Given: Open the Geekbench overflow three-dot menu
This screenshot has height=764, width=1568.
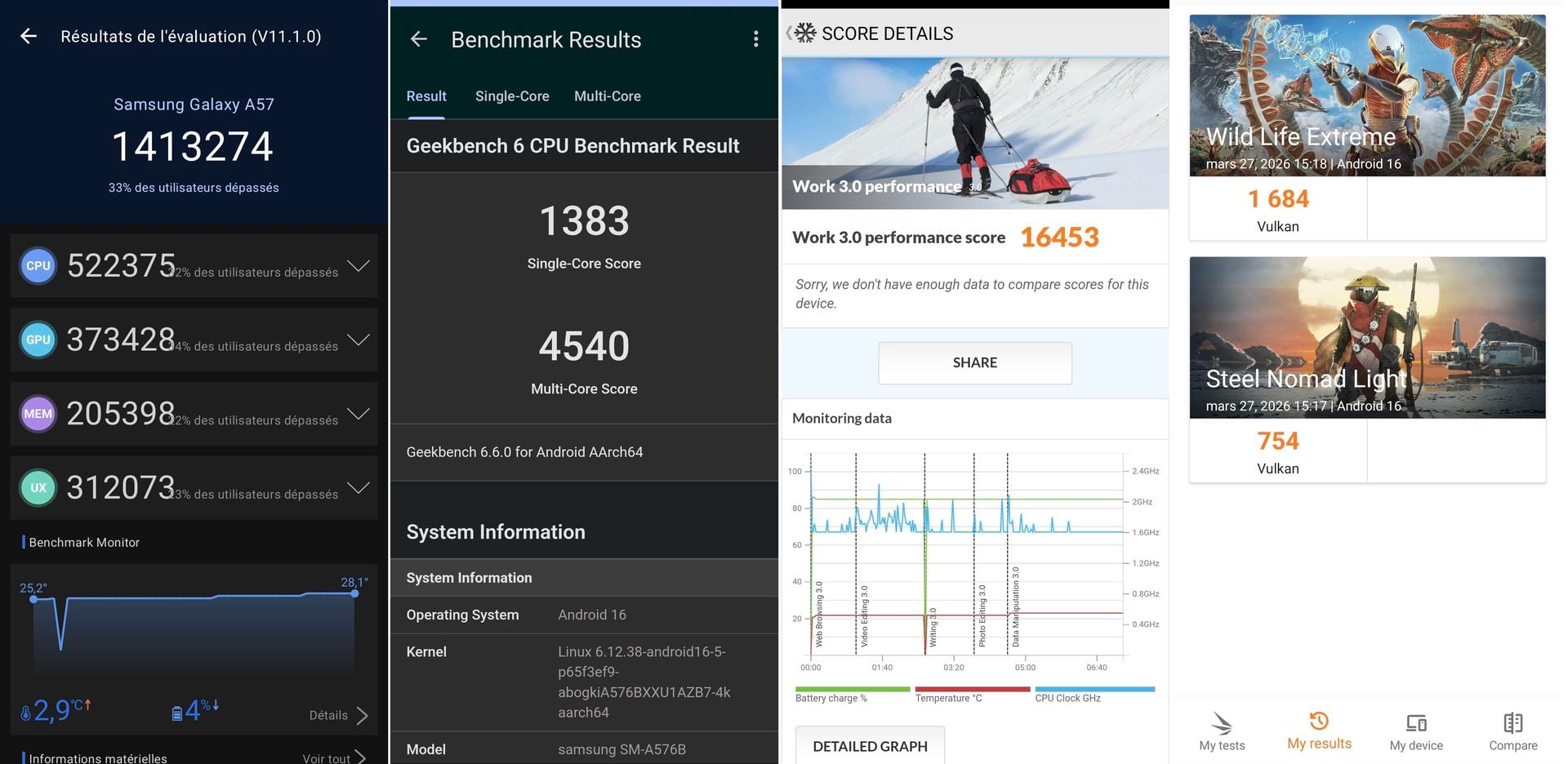Looking at the screenshot, I should (755, 39).
